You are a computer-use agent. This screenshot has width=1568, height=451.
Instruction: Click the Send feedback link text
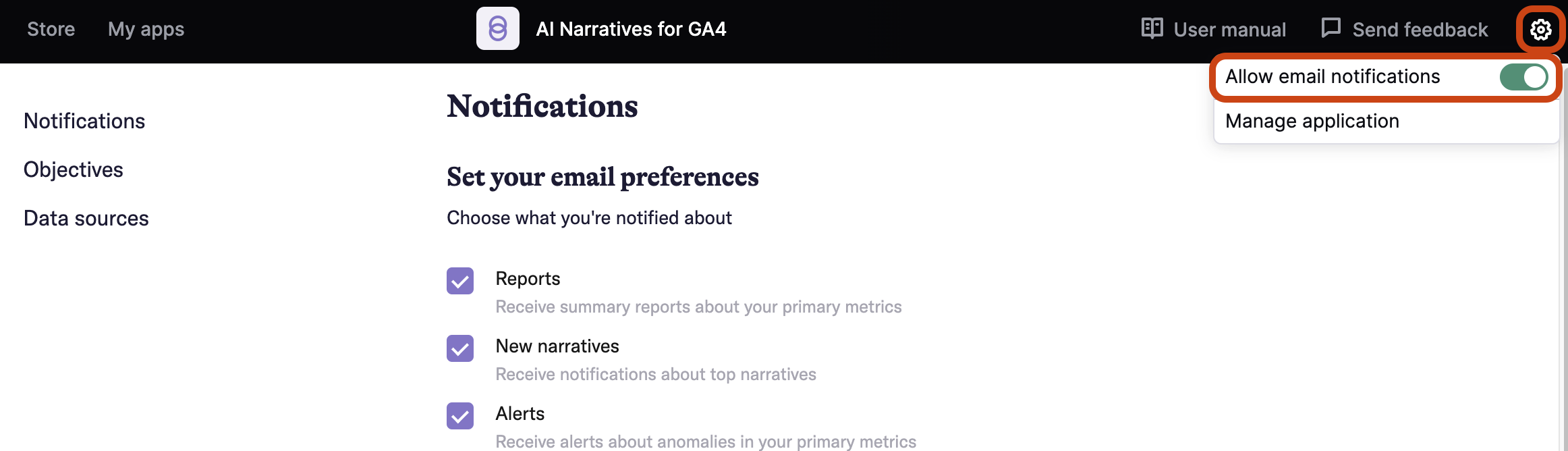1420,30
